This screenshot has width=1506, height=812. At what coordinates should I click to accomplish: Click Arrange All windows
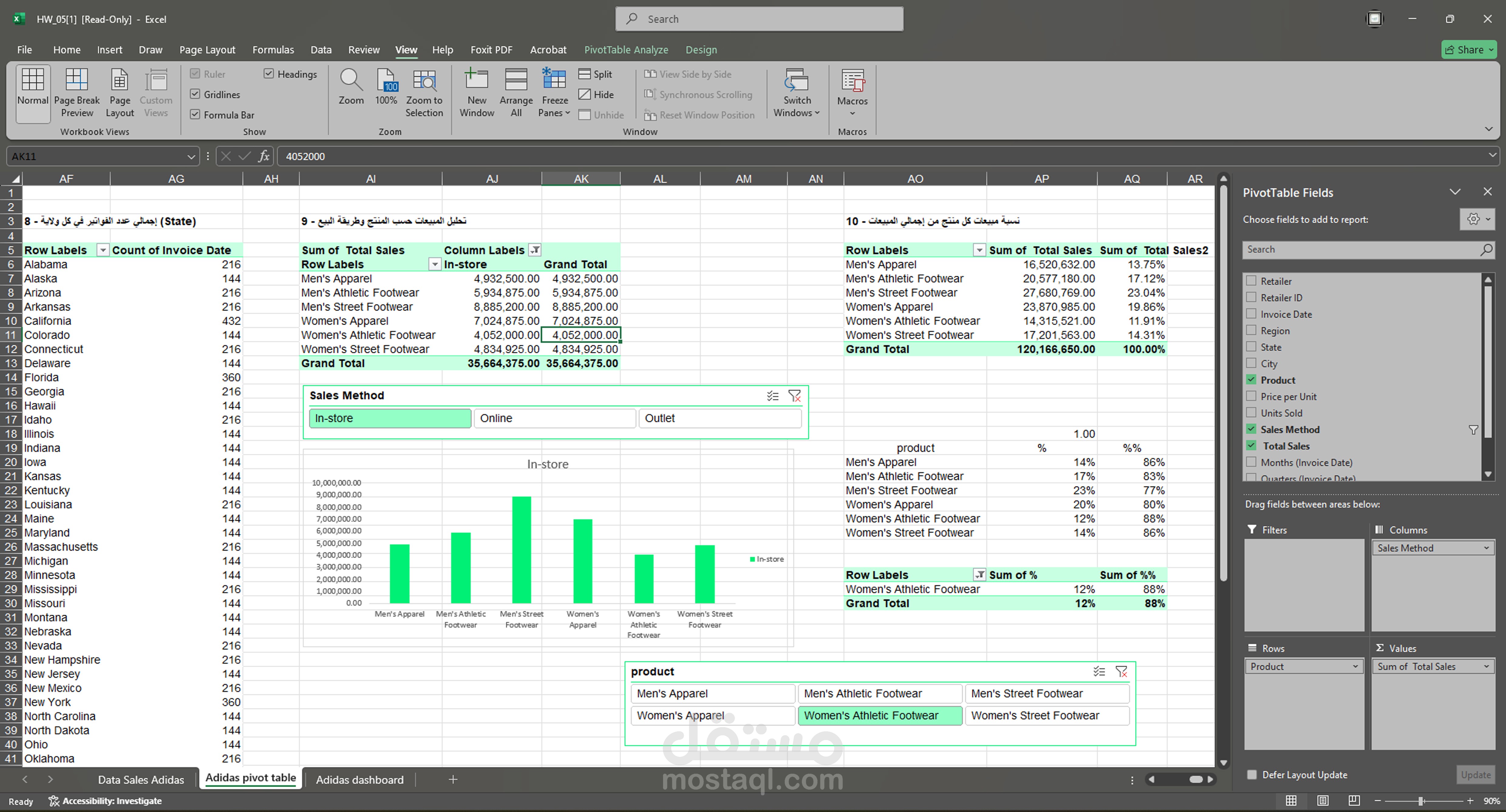(516, 92)
